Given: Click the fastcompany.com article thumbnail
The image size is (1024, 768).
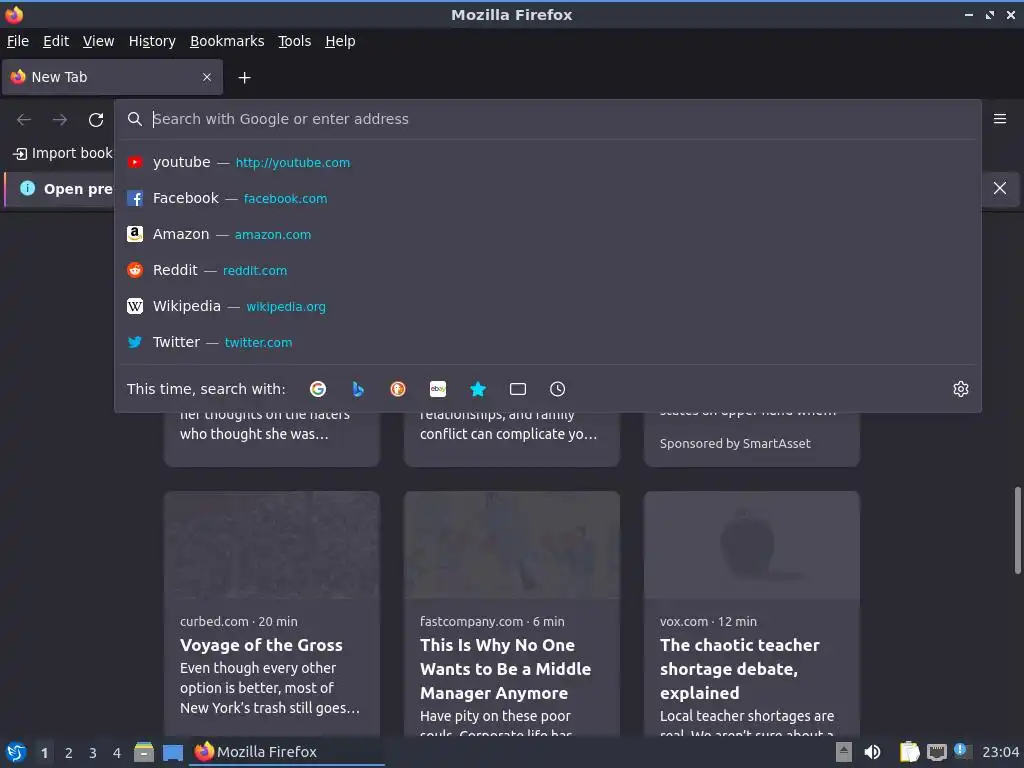Looking at the screenshot, I should pyautogui.click(x=511, y=545).
